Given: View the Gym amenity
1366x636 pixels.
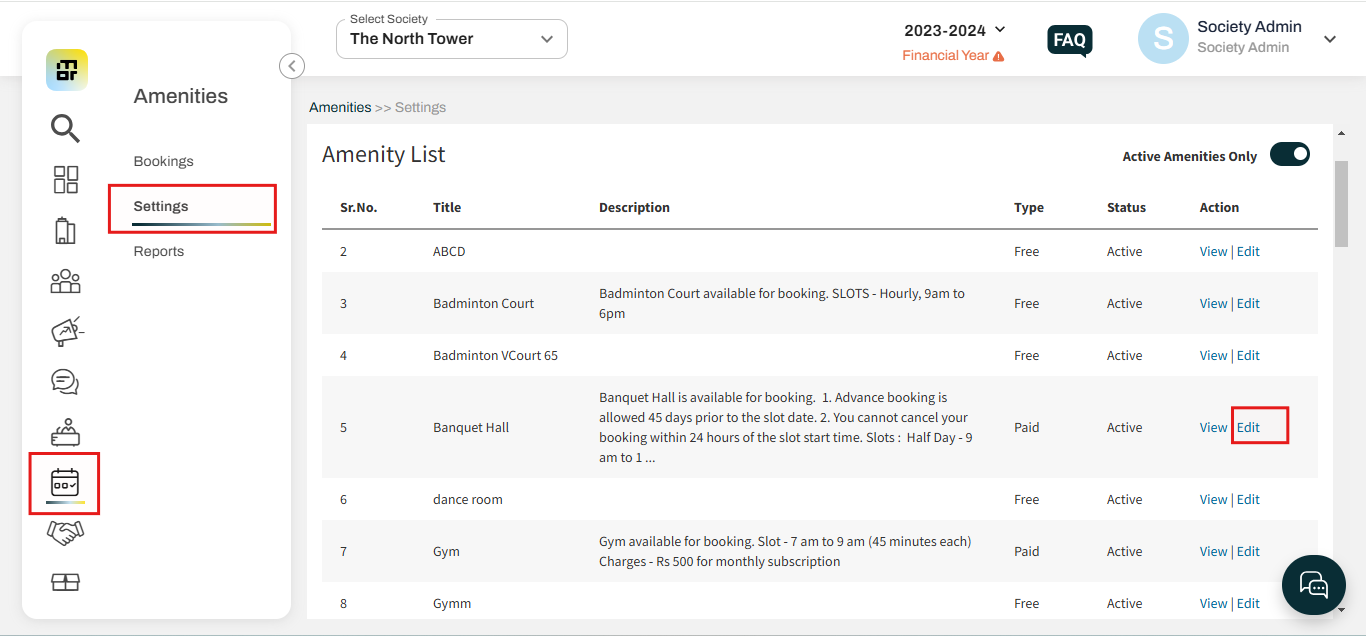Looking at the screenshot, I should coord(1213,551).
